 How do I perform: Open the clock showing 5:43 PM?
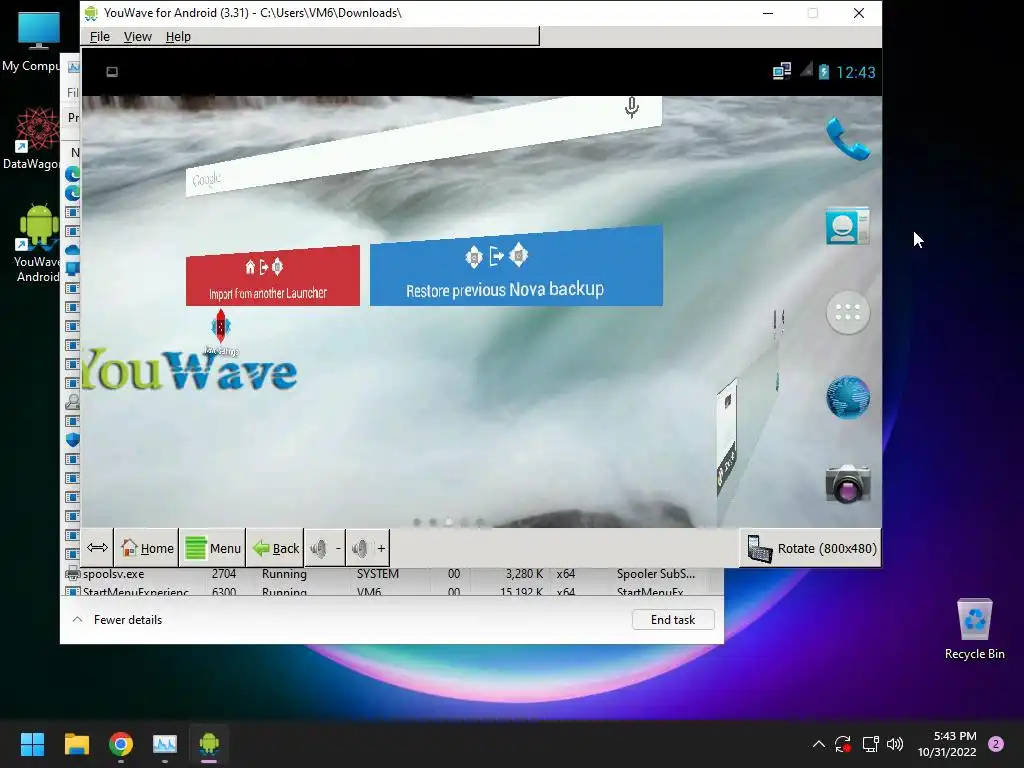click(946, 744)
